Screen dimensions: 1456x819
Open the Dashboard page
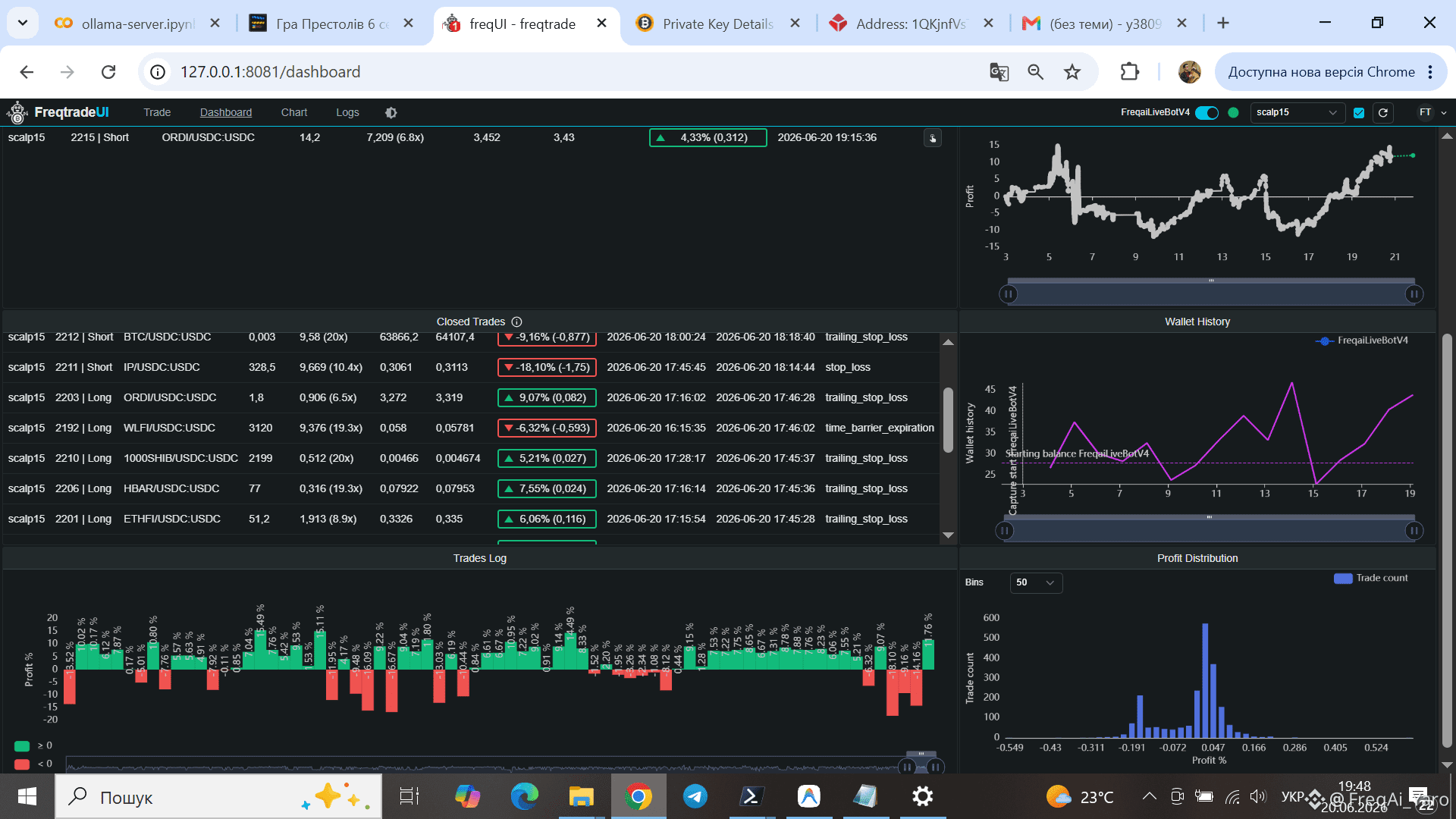[x=226, y=112]
